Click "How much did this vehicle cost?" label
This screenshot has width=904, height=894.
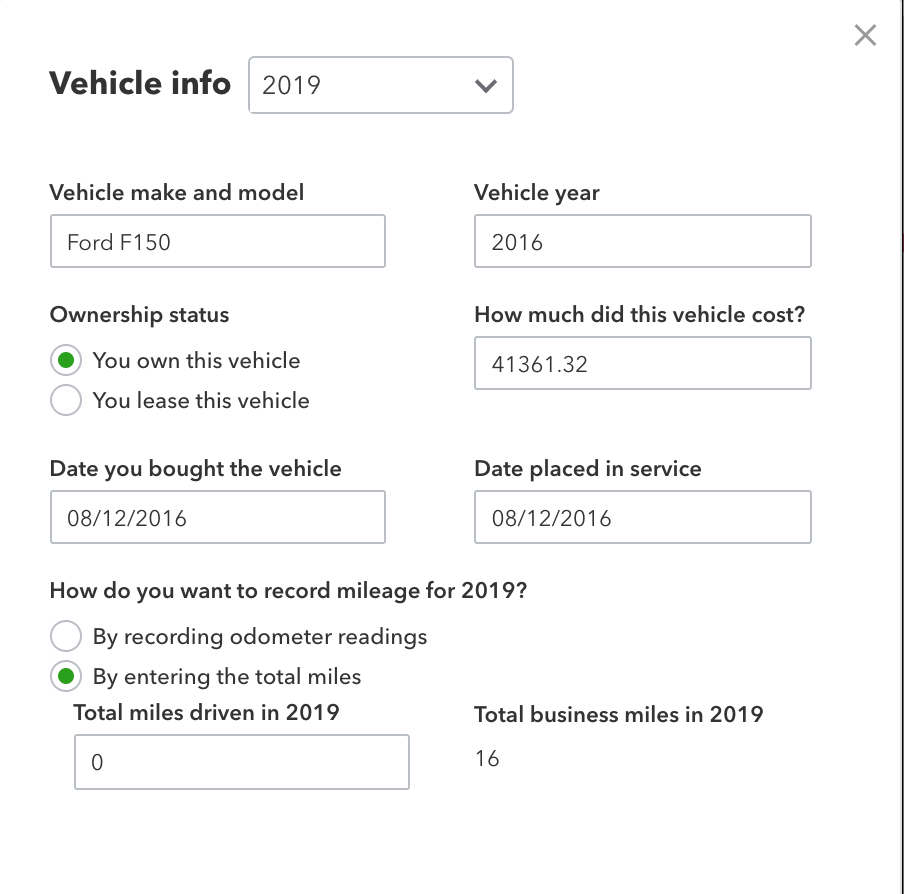click(639, 315)
